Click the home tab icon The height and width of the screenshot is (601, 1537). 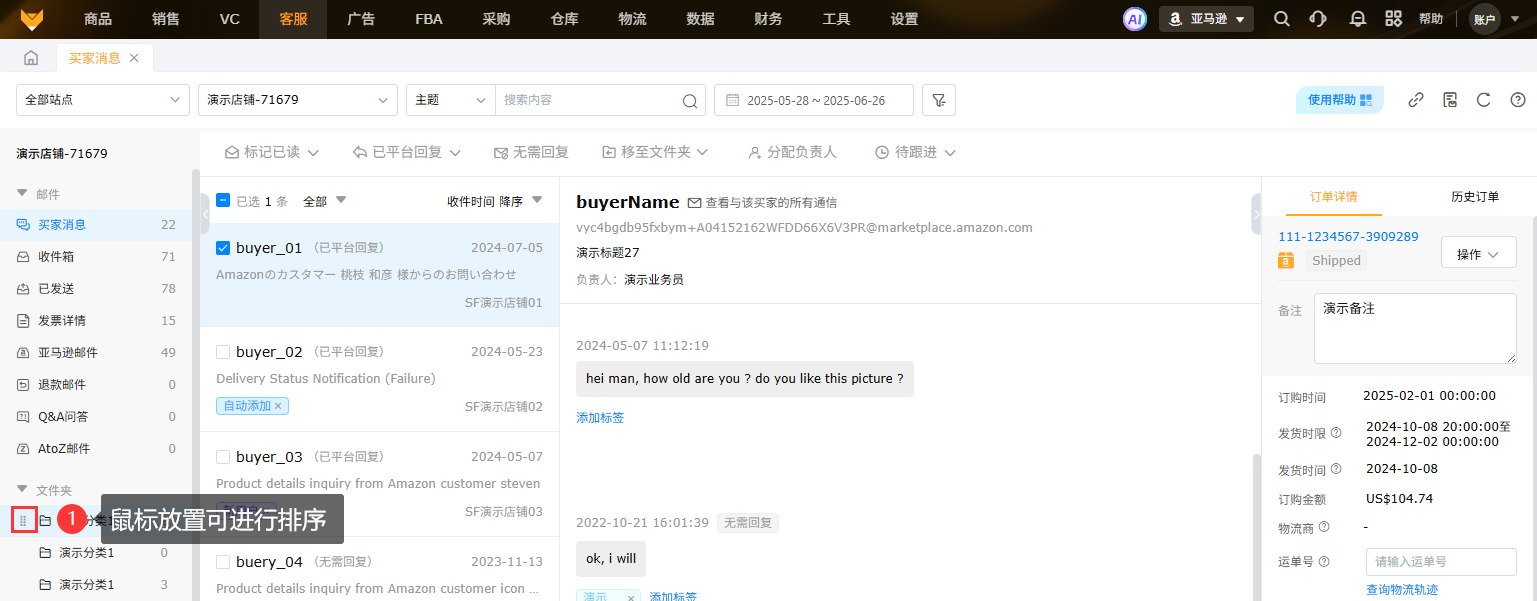(31, 58)
